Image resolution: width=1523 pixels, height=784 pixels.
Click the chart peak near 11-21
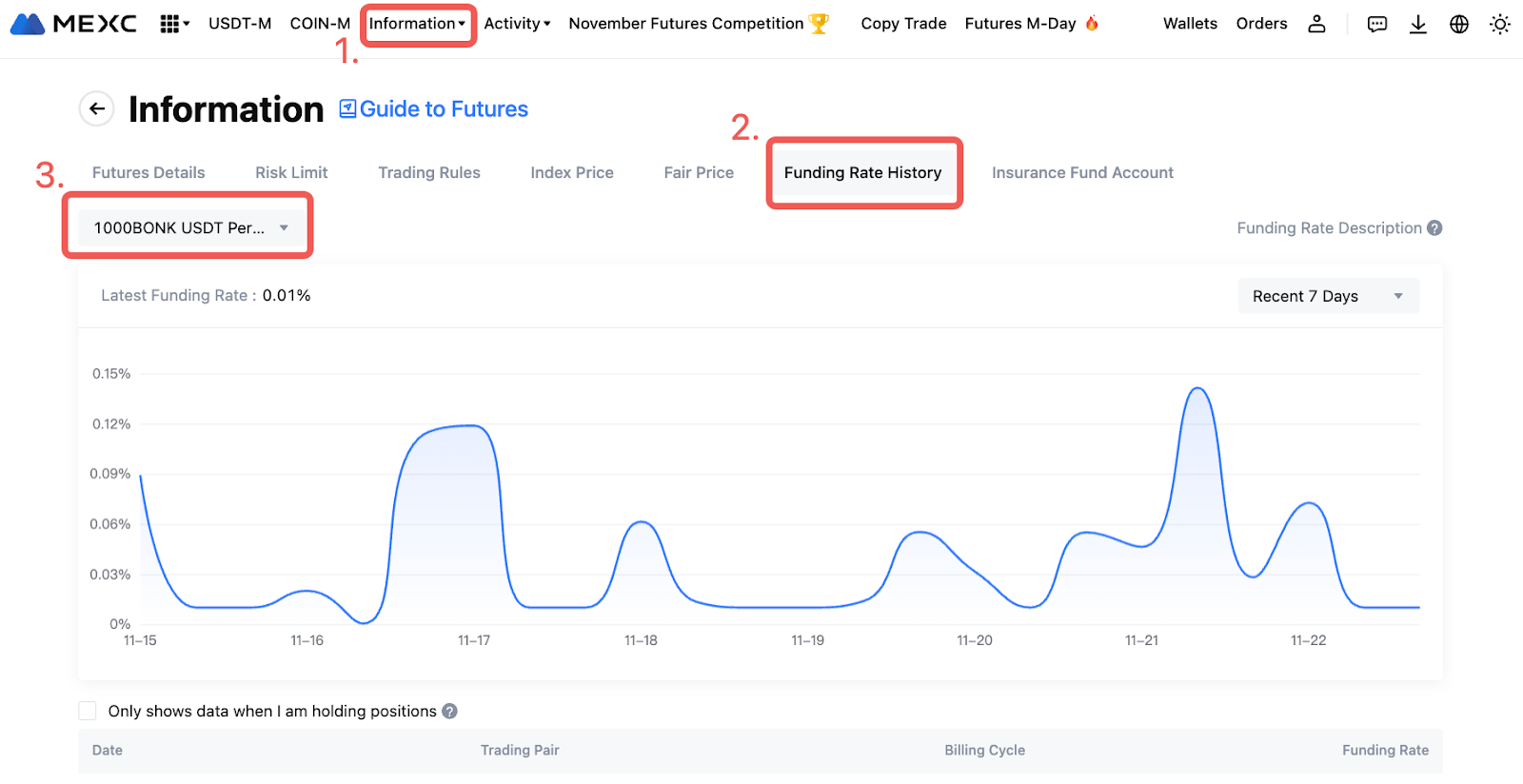coord(1198,389)
